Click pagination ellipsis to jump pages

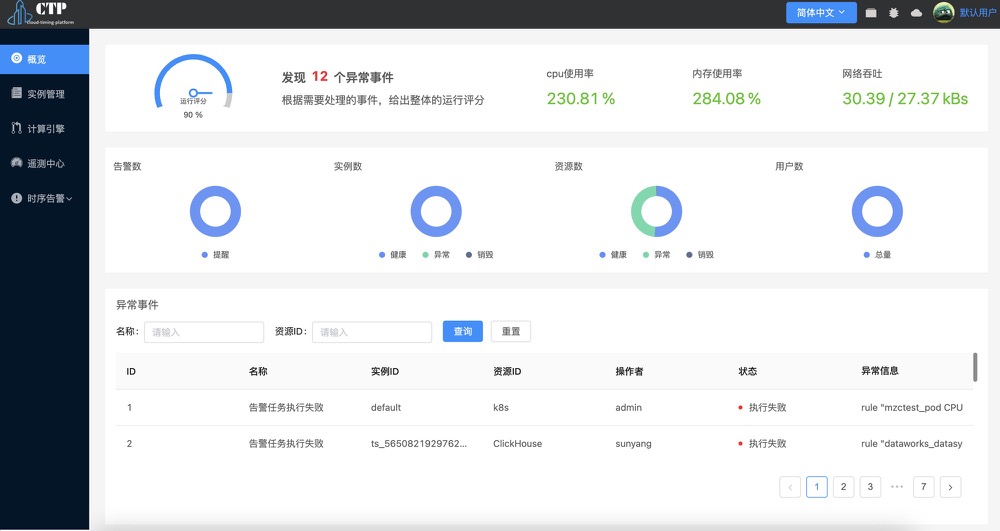pos(897,487)
